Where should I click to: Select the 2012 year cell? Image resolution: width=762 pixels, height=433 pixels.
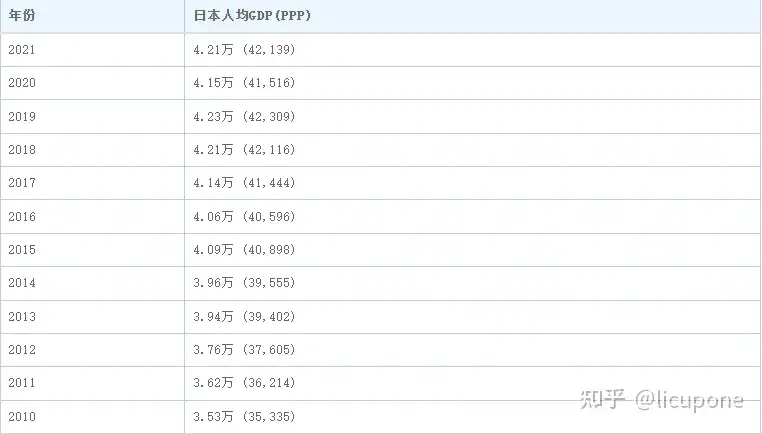22,349
